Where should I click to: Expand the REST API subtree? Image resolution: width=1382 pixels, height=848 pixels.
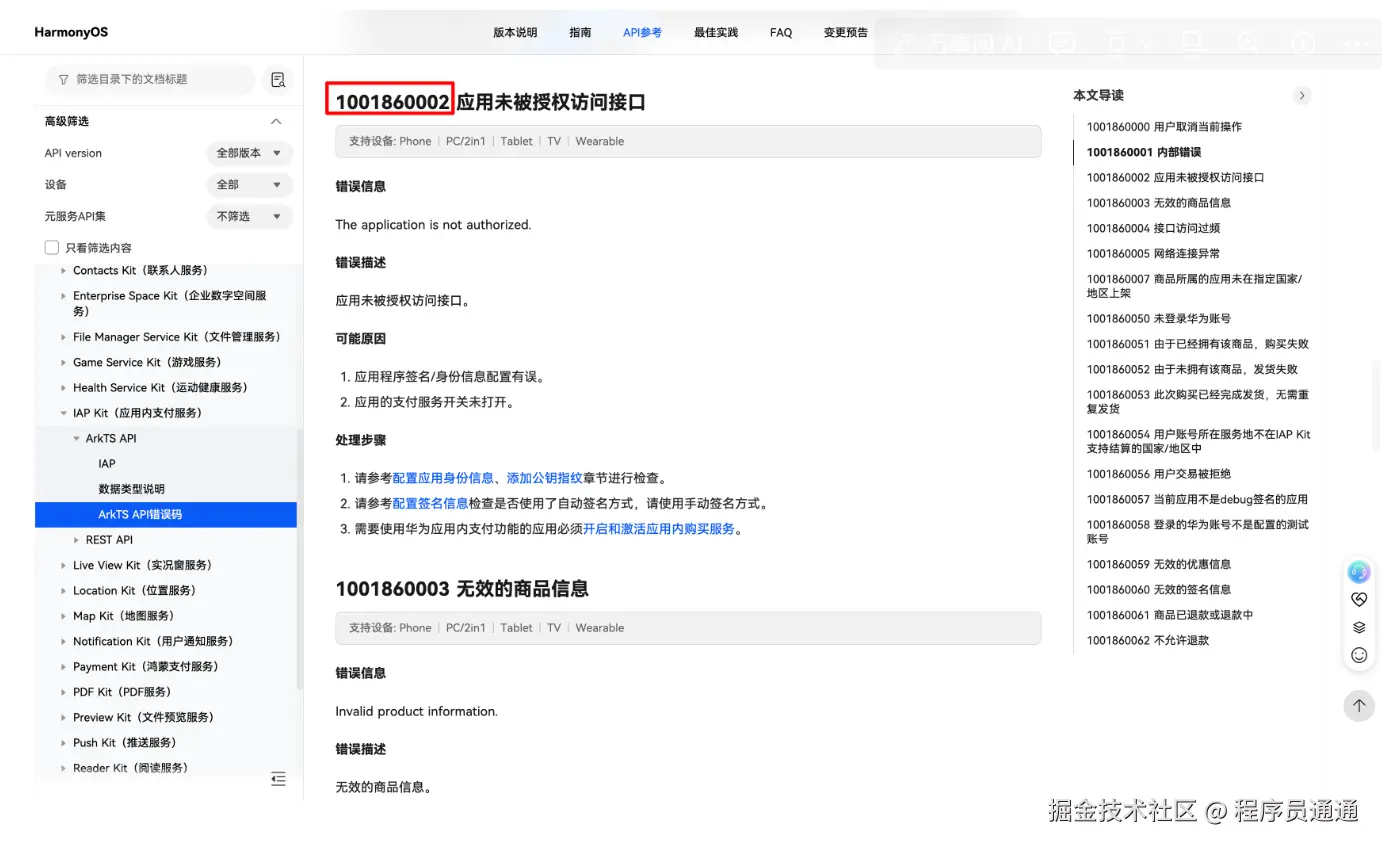(x=77, y=540)
